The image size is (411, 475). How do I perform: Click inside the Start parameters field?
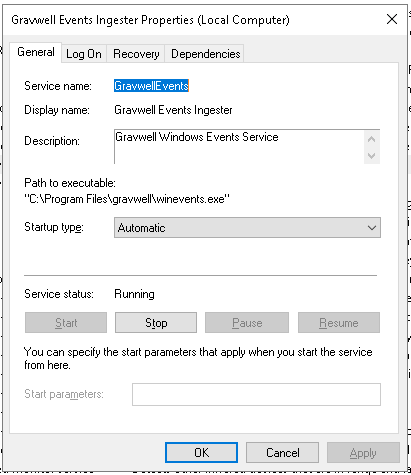click(x=256, y=394)
